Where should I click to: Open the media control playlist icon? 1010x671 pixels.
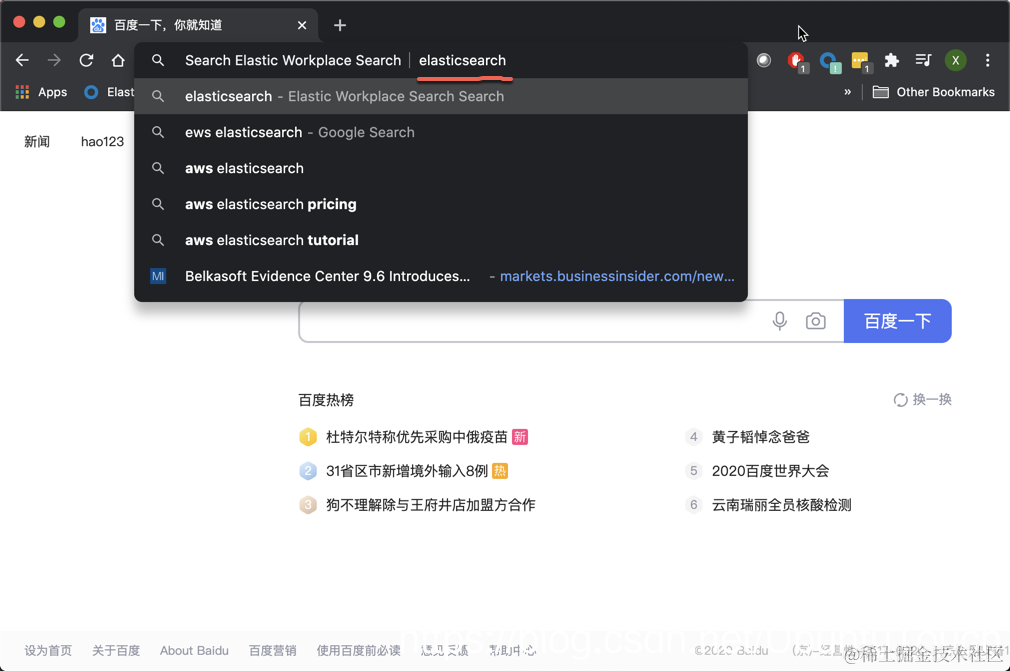click(923, 61)
